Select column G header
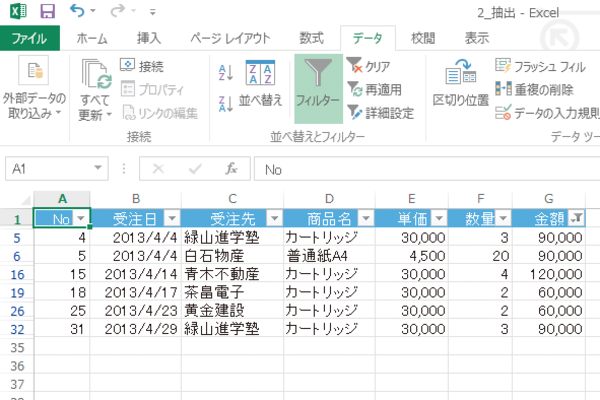Image resolution: width=600 pixels, height=400 pixels. coord(549,199)
